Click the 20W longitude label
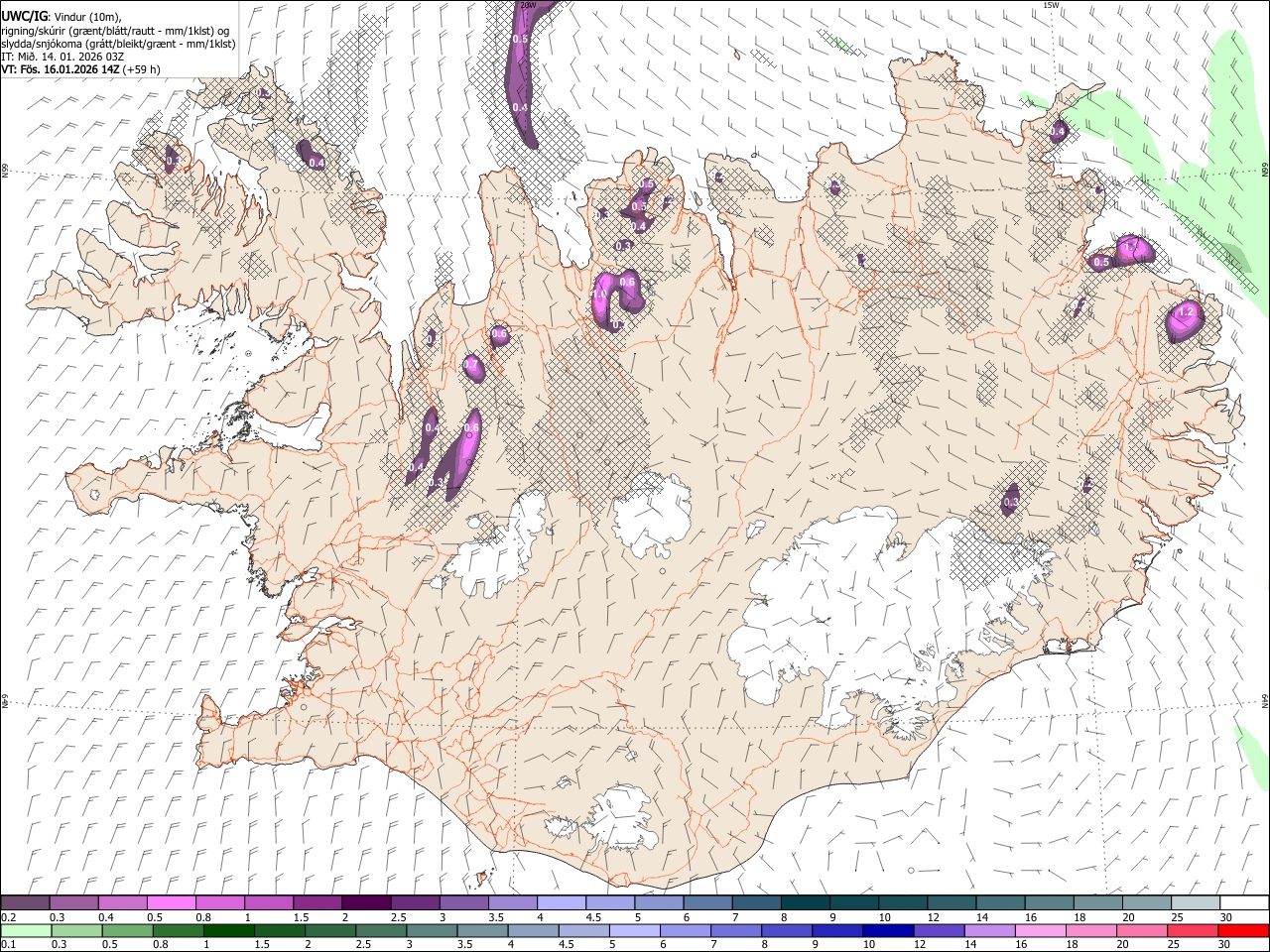The image size is (1270, 952). pos(528,5)
